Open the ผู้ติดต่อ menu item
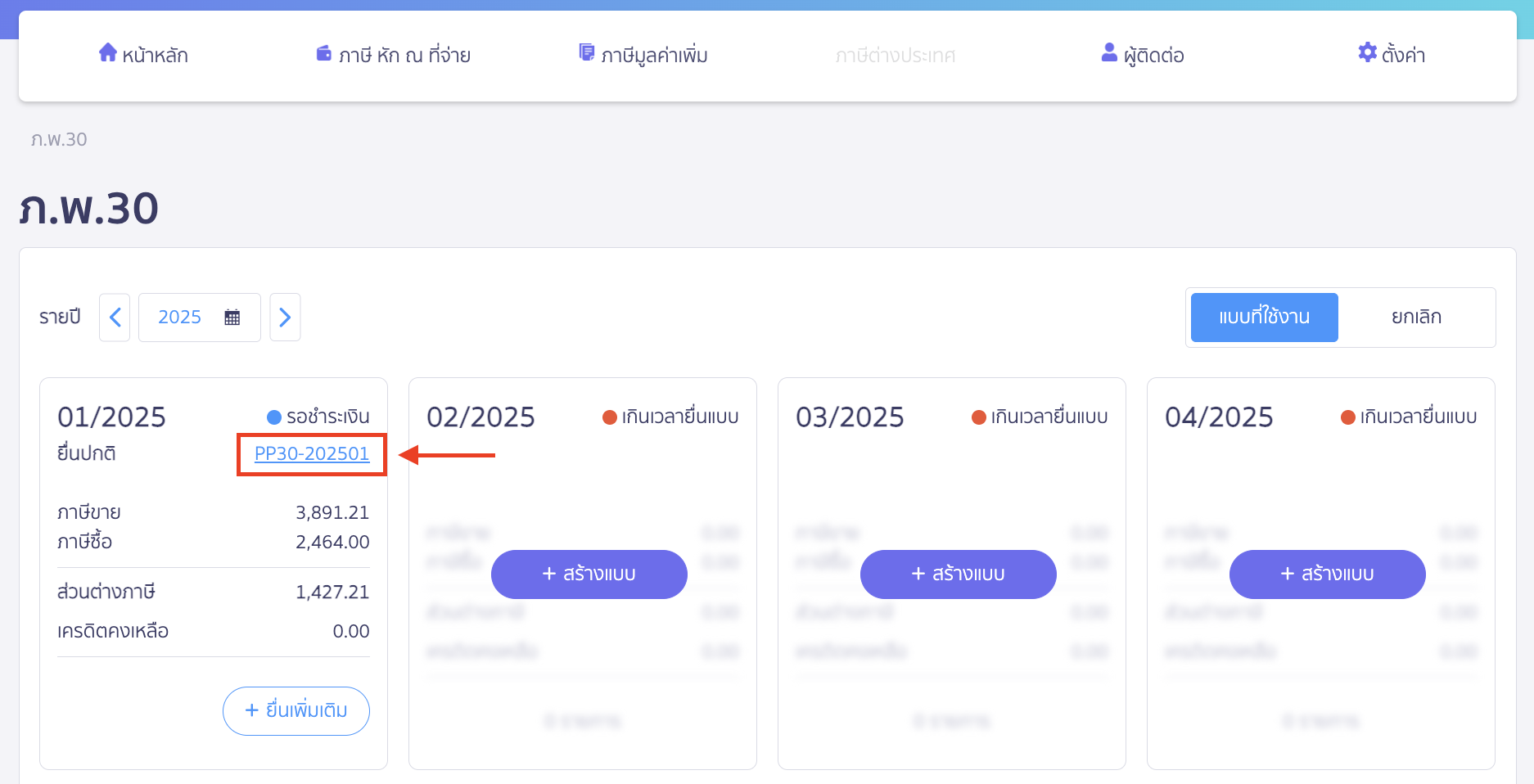 [1153, 56]
